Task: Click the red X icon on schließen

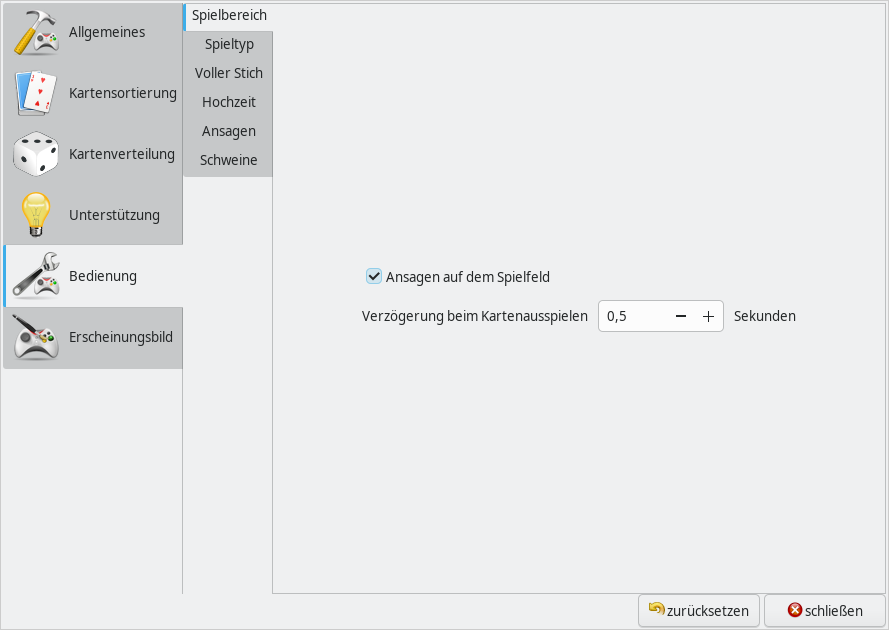Action: point(795,610)
